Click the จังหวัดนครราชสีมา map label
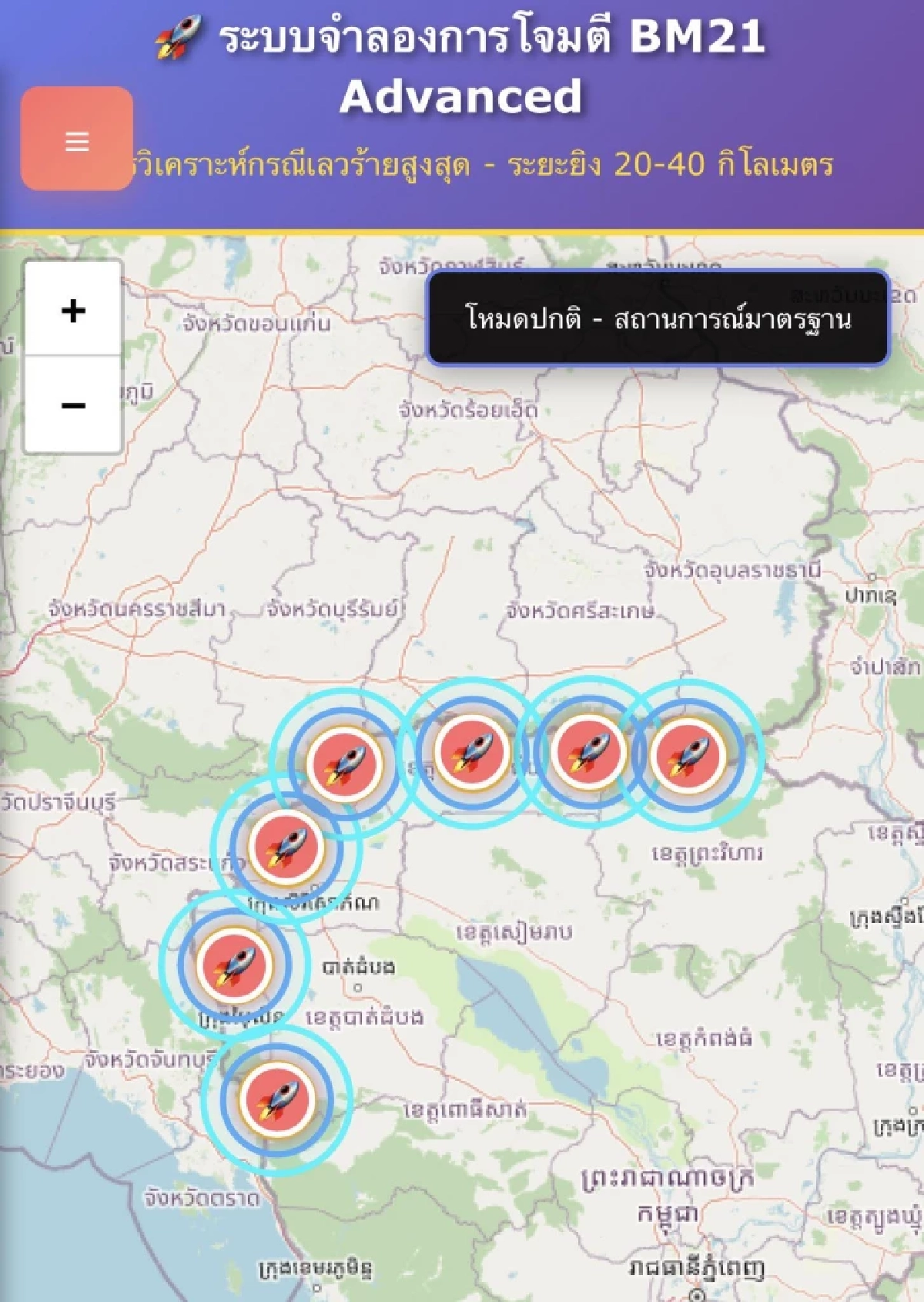924x1302 pixels. pos(136,609)
